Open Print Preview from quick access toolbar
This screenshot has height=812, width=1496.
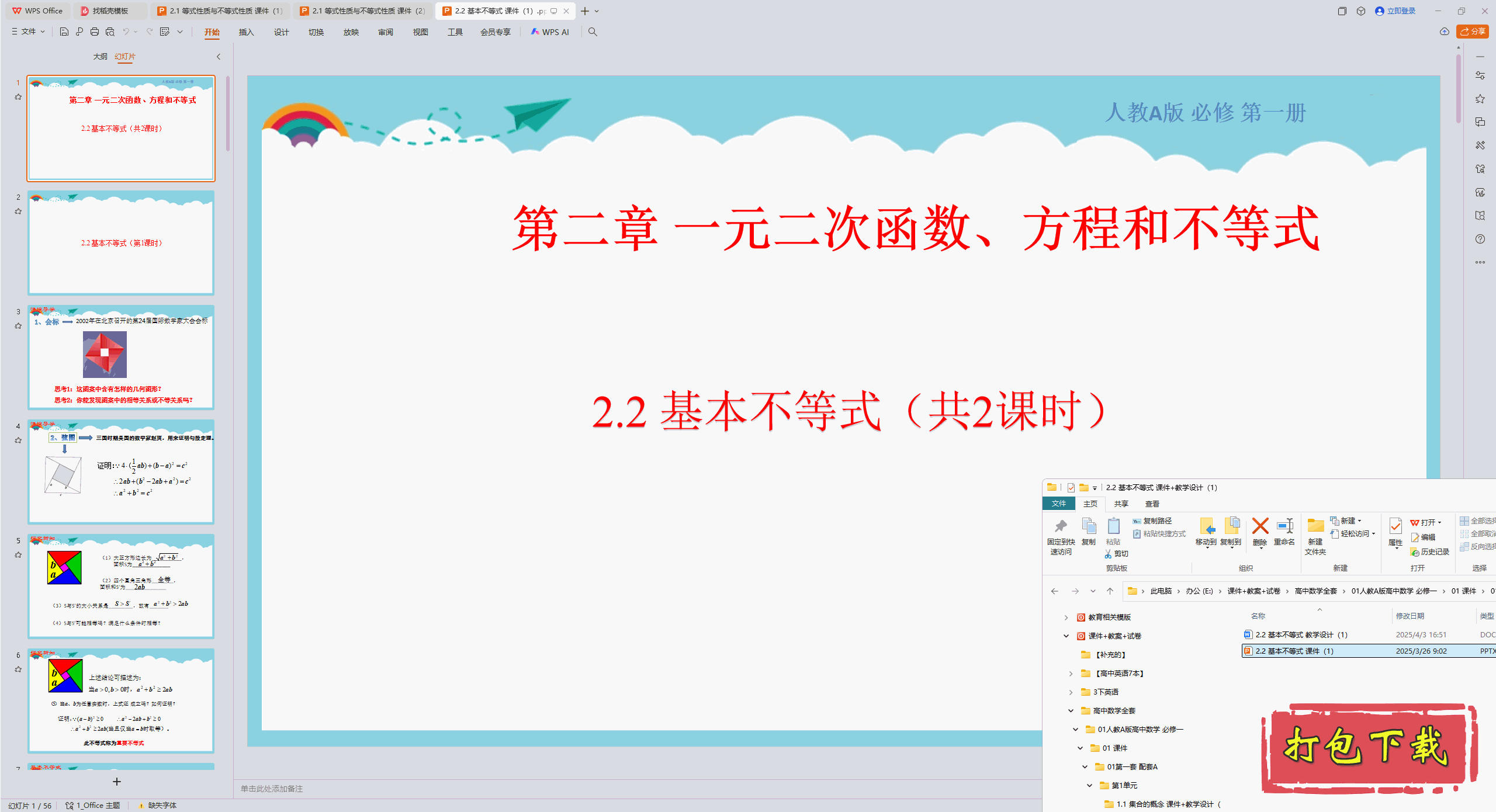click(110, 32)
